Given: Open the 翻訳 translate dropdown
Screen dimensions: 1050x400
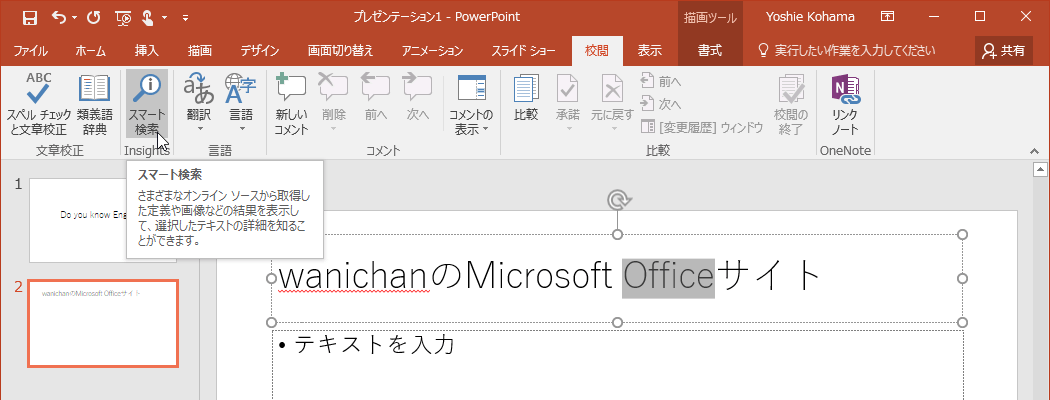Looking at the screenshot, I should tap(199, 105).
